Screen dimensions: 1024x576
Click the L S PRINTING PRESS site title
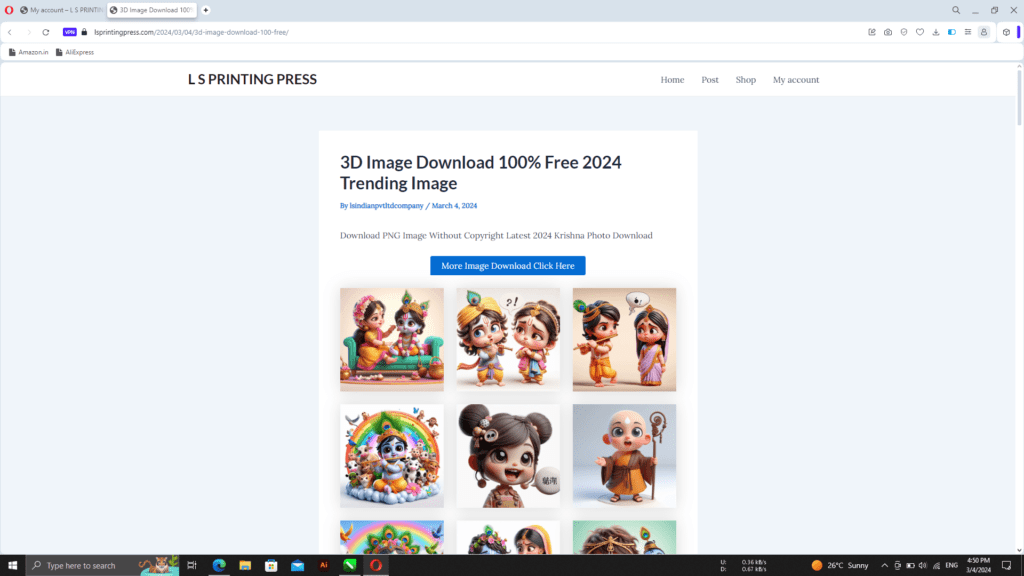click(x=252, y=79)
